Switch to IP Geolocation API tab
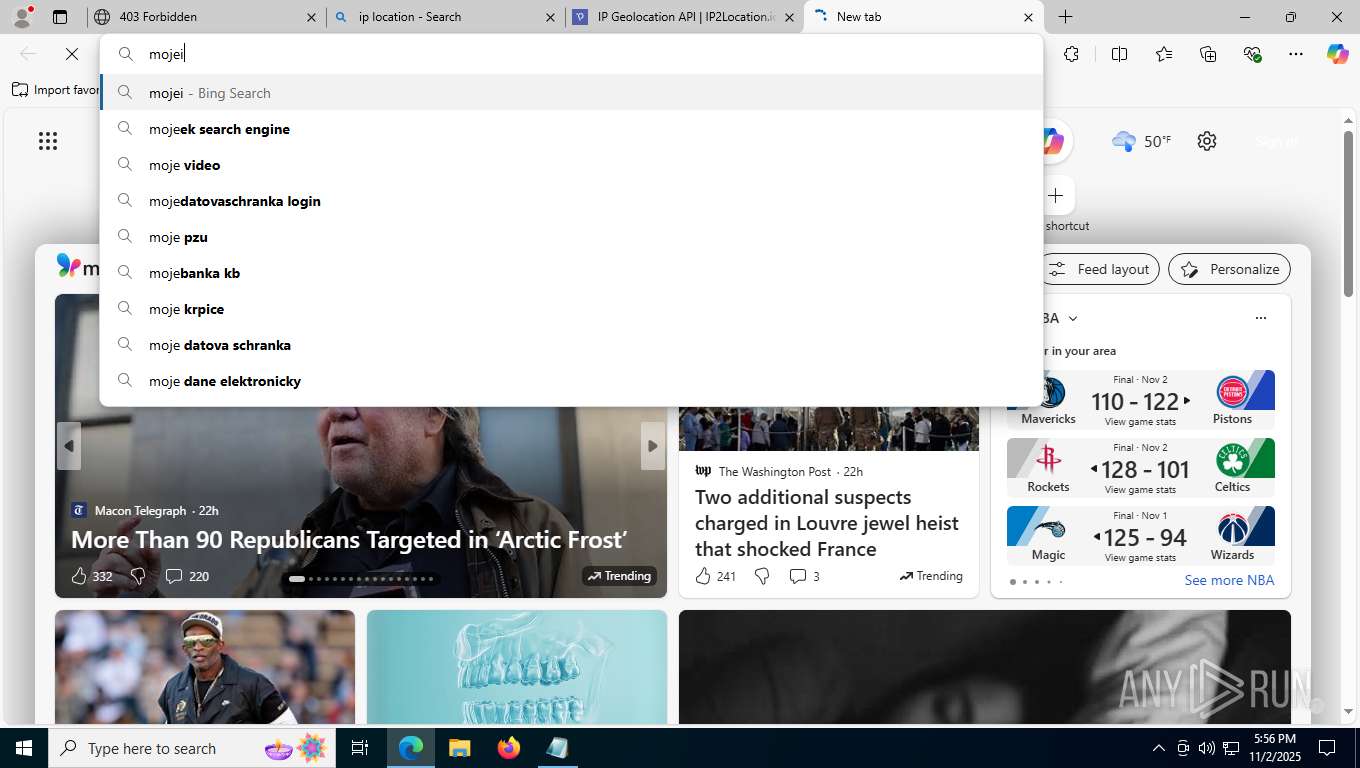1360x768 pixels. (x=684, y=17)
